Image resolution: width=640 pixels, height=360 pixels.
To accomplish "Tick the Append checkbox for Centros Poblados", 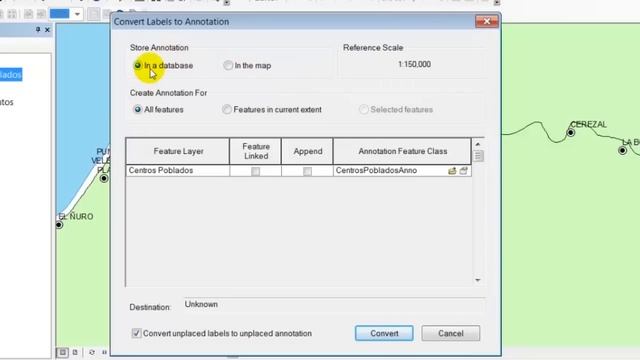I will 307,171.
